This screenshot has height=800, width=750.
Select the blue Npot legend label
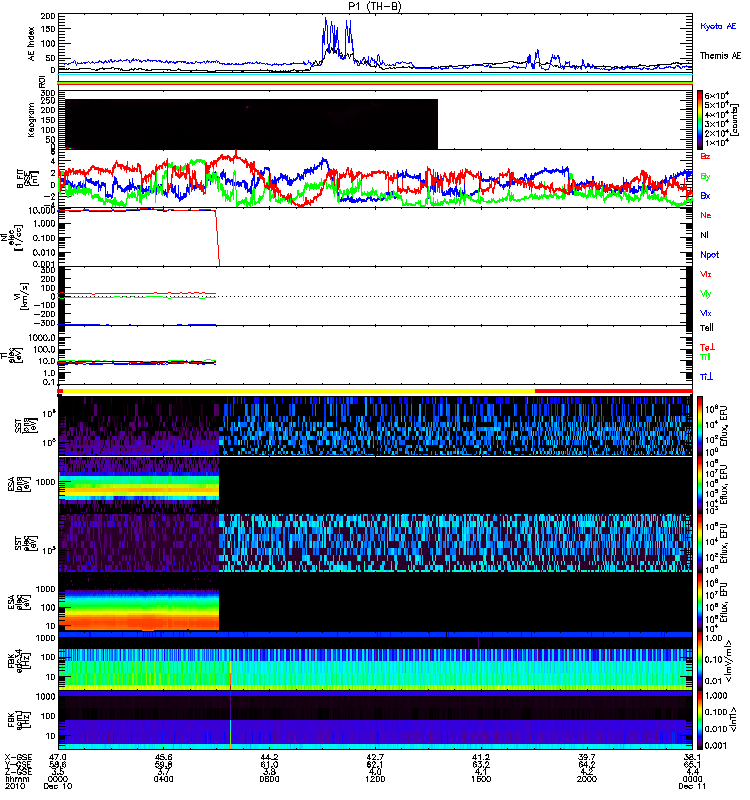point(709,255)
